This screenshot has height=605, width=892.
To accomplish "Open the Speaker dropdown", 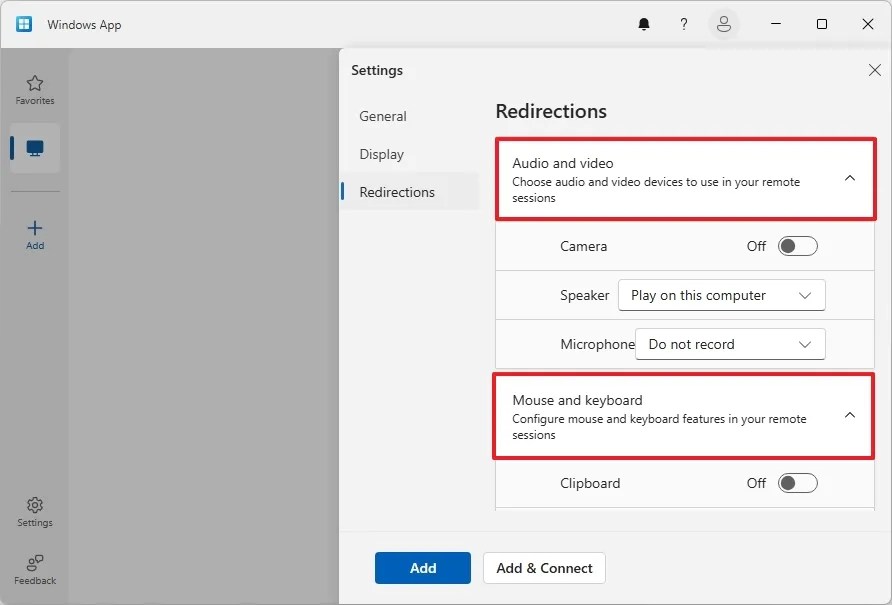I will [721, 295].
